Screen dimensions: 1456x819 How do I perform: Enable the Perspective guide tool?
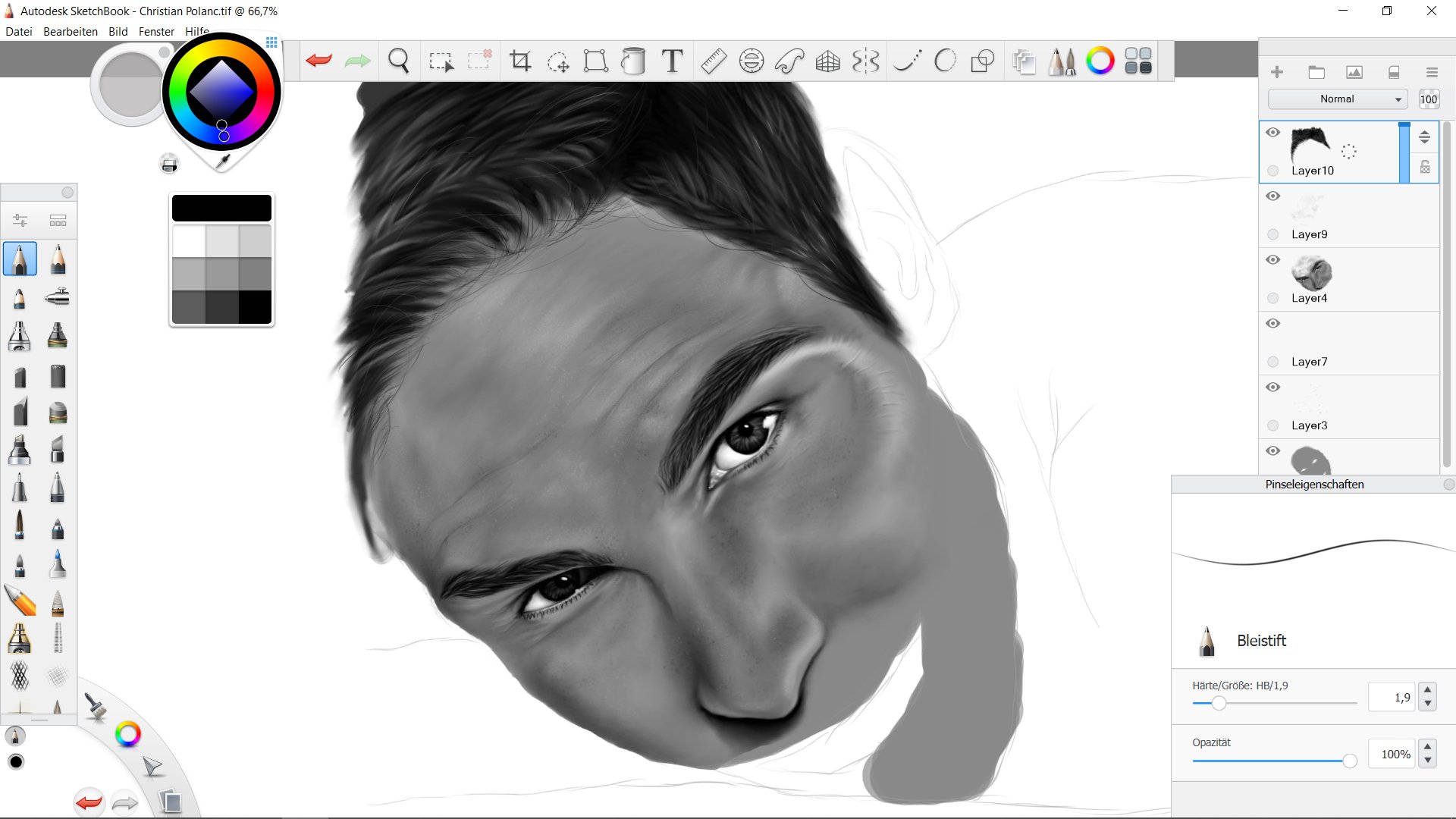point(827,61)
